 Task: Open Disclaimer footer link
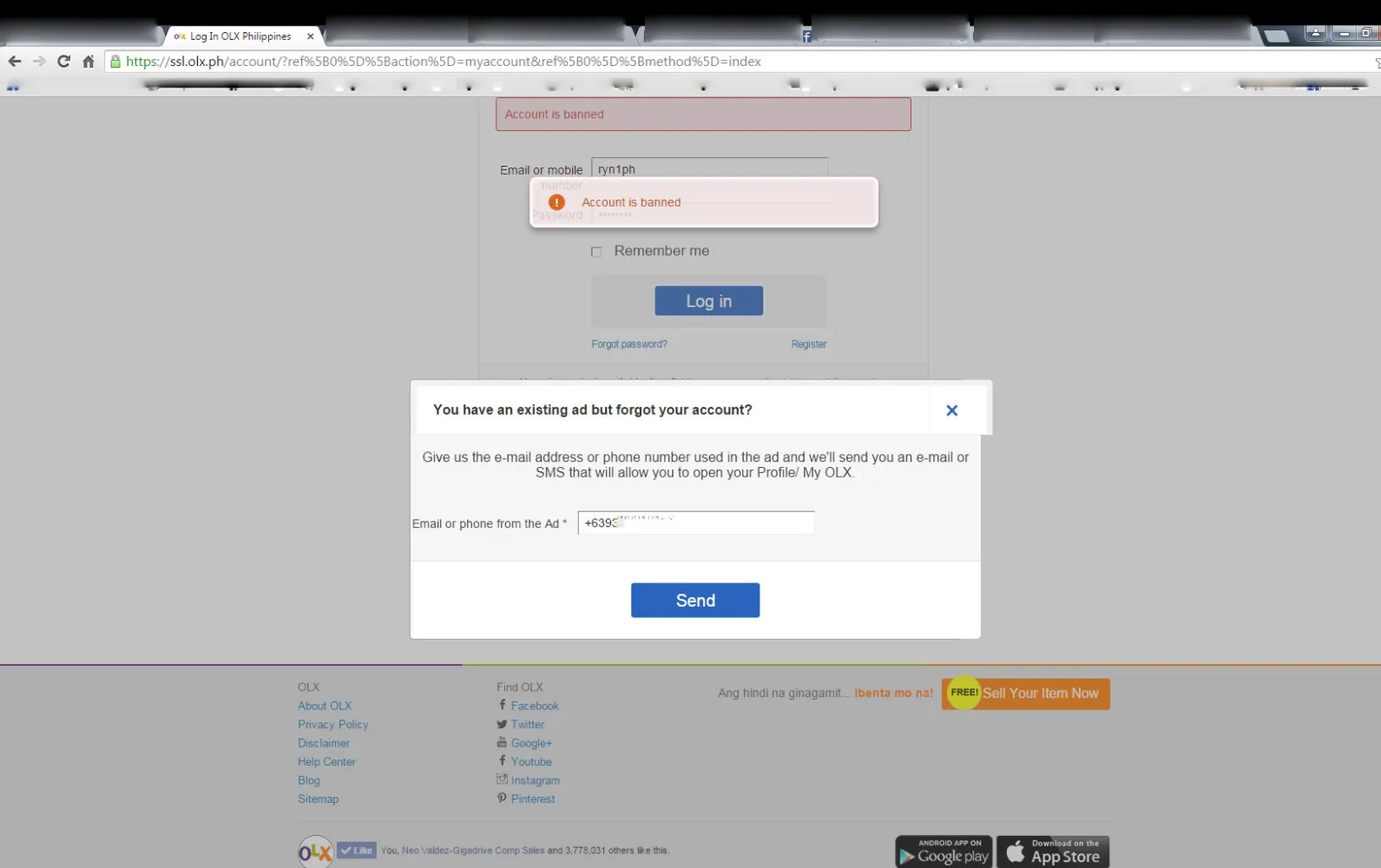point(324,744)
